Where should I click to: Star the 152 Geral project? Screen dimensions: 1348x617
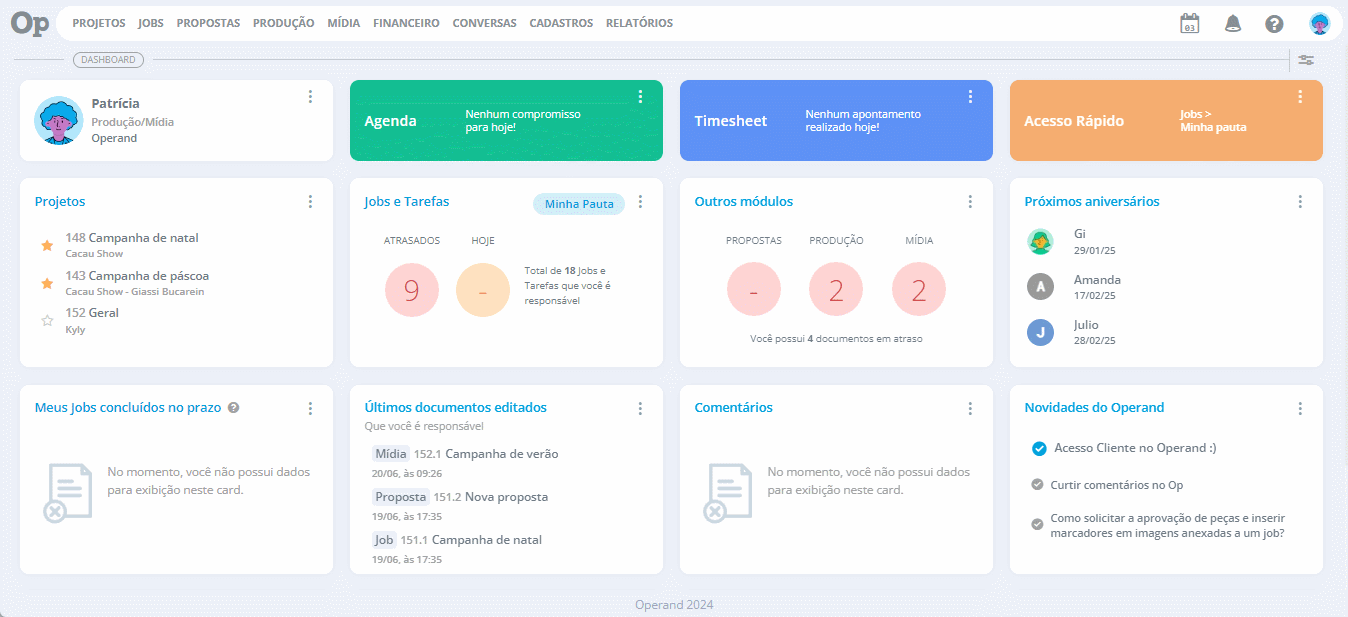(x=46, y=321)
